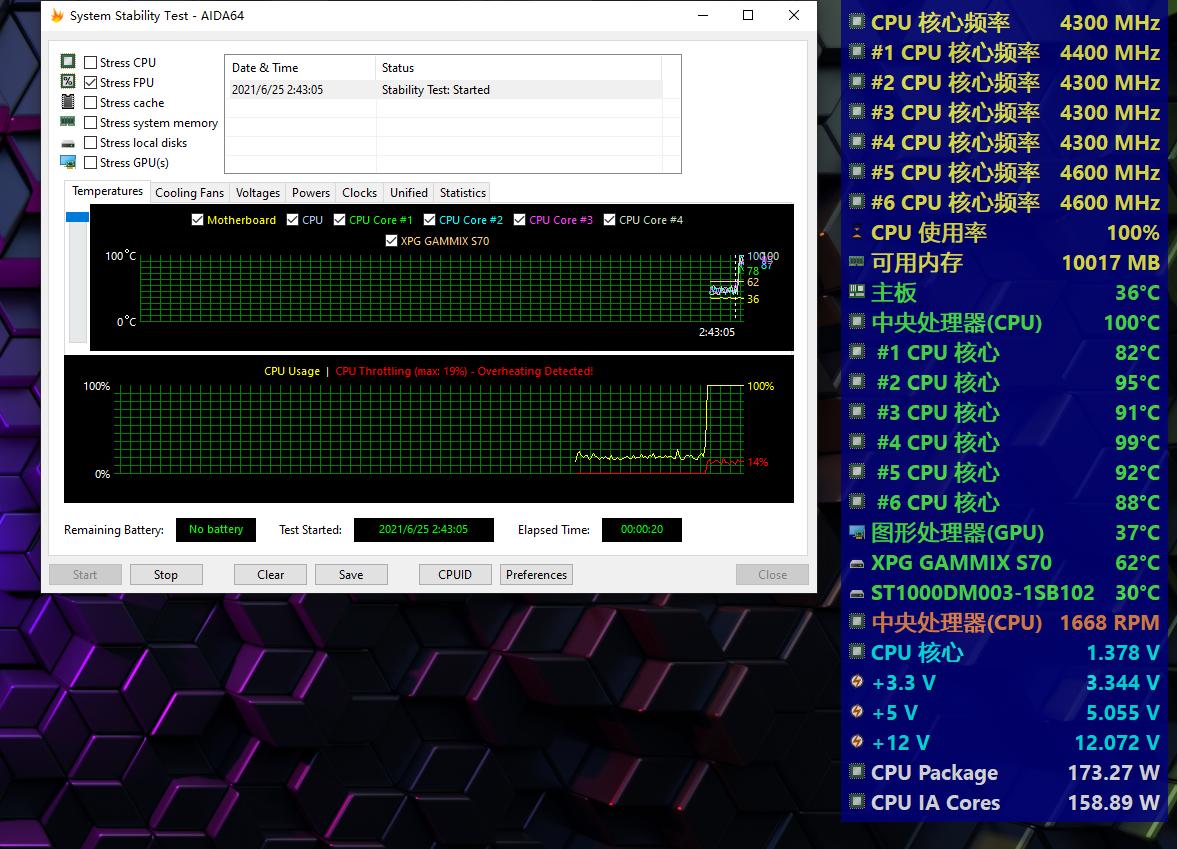This screenshot has width=1177, height=849.
Task: Click the CPUID button
Action: (455, 575)
